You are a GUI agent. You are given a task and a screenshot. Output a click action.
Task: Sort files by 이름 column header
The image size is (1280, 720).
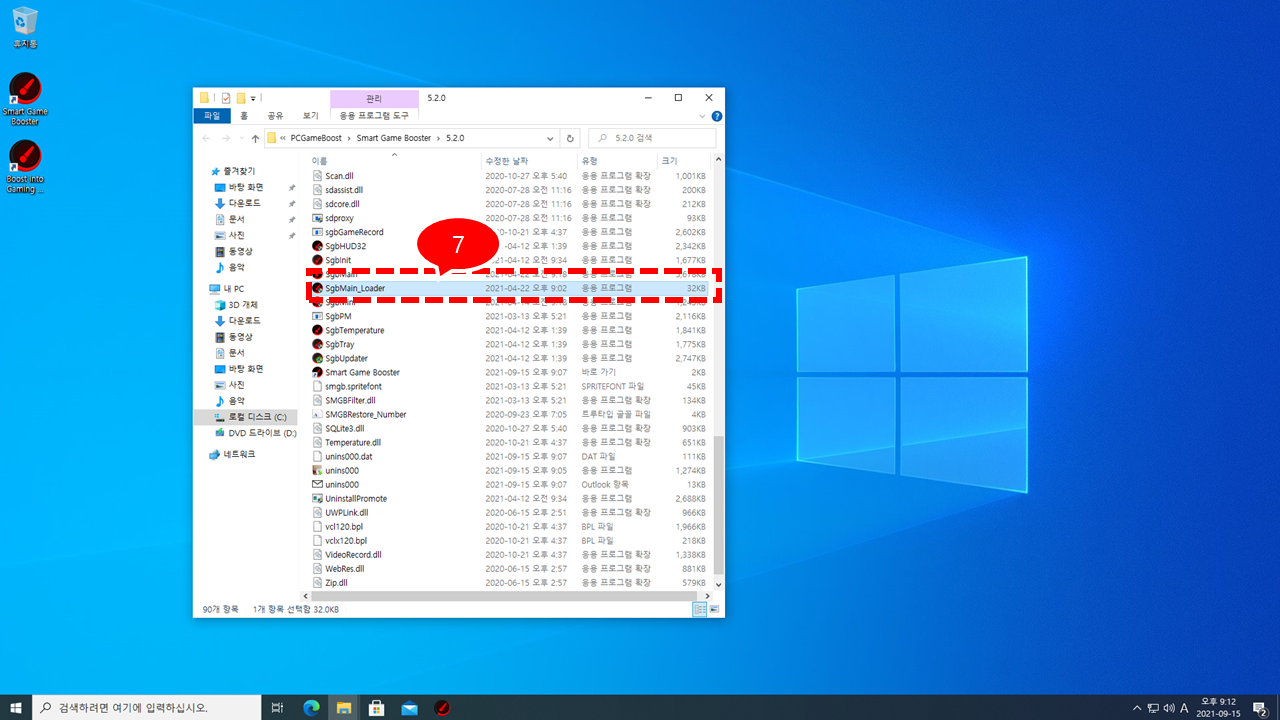[395, 160]
